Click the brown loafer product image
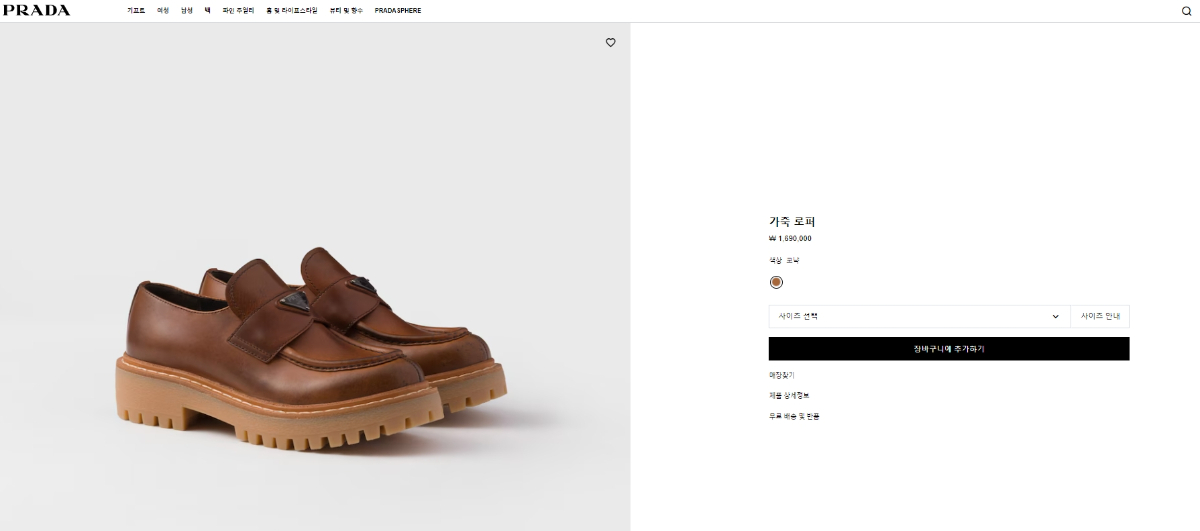 [x=315, y=350]
